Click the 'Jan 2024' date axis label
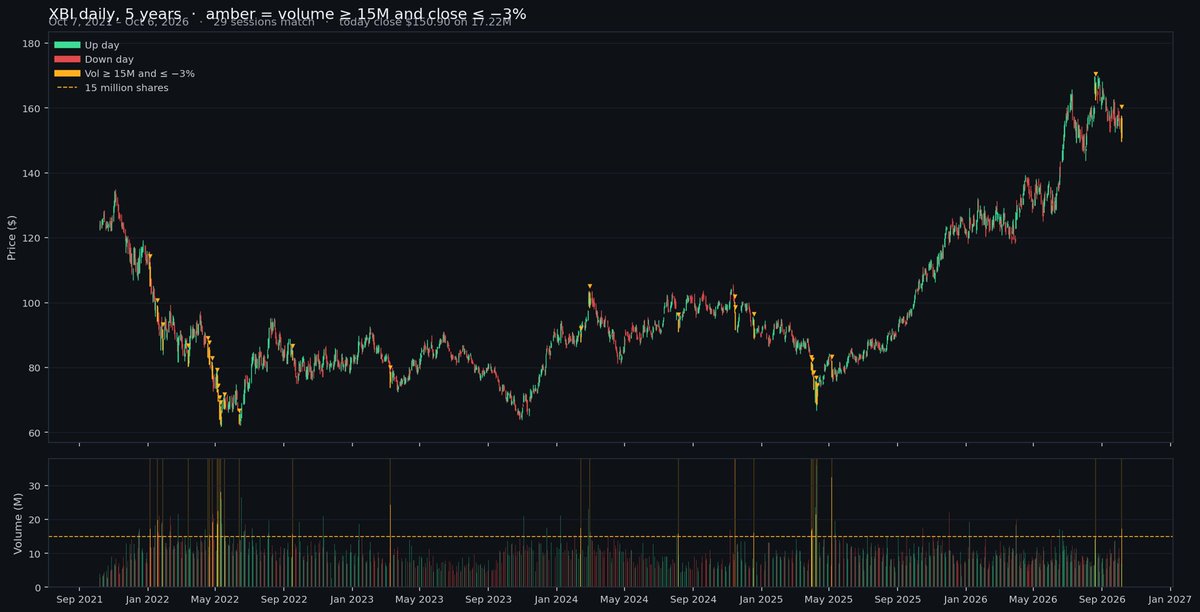The width and height of the screenshot is (1200, 612). click(555, 601)
